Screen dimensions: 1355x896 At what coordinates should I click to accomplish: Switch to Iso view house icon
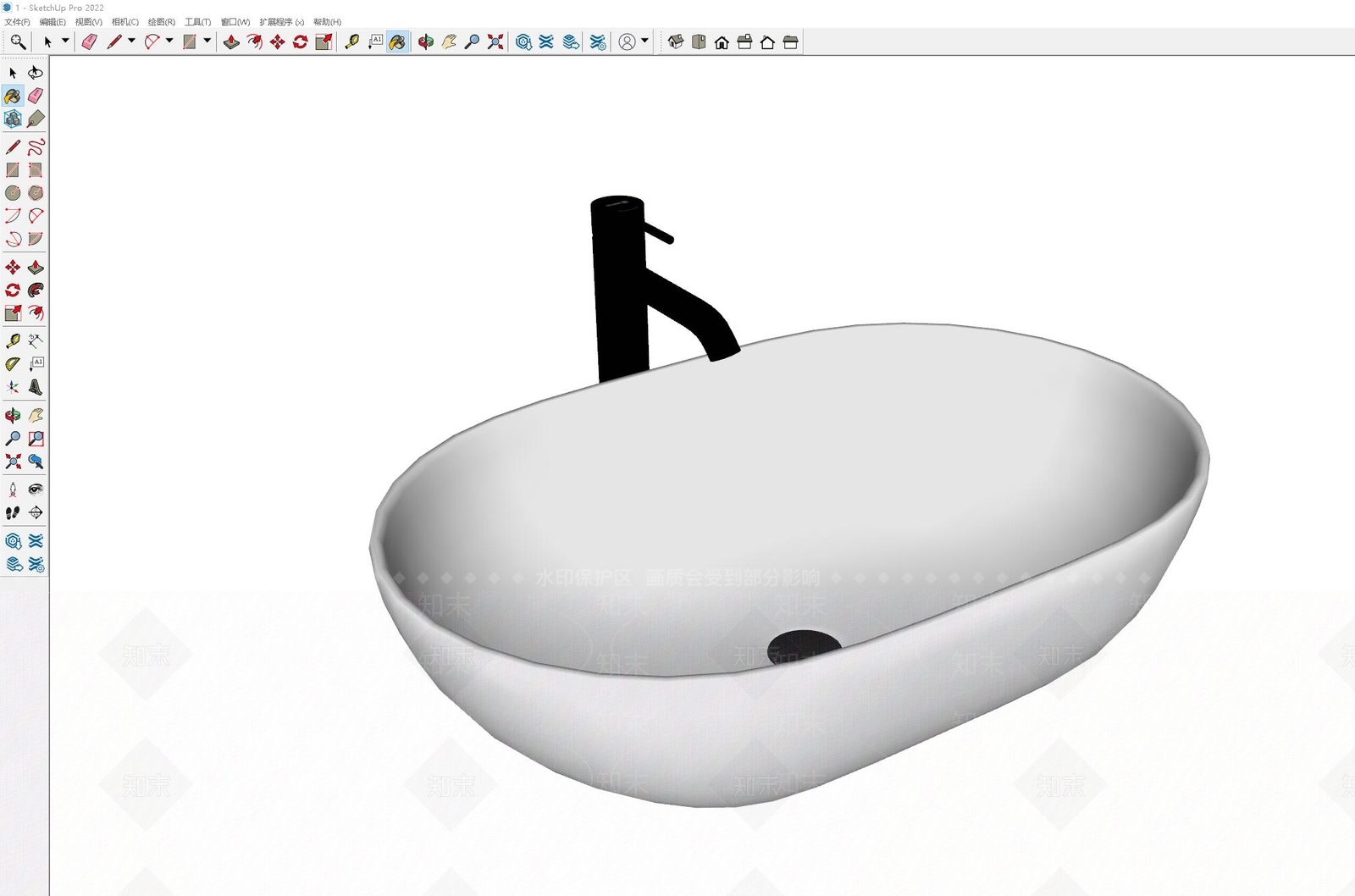[x=675, y=41]
